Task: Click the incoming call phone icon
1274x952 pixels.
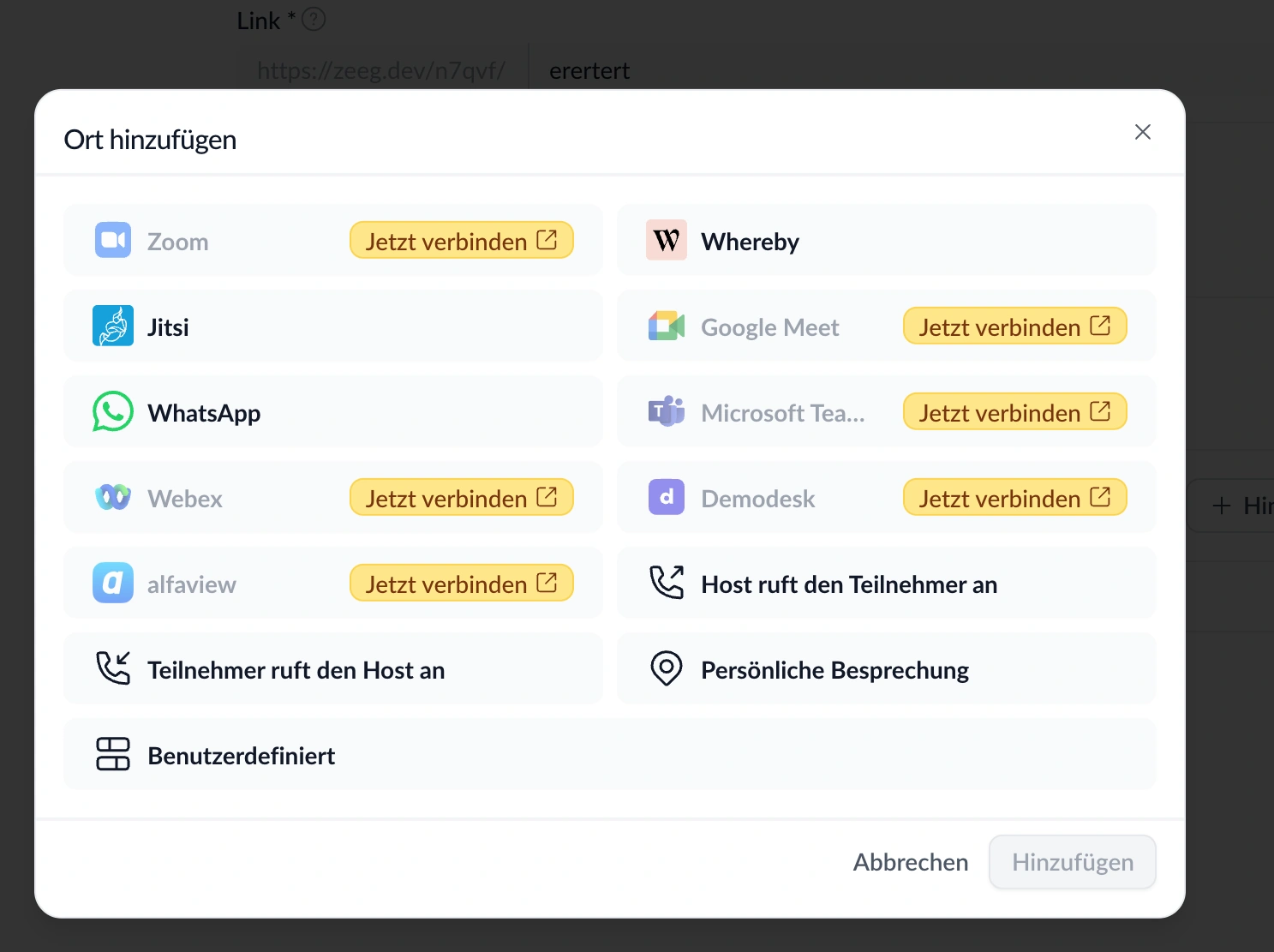Action: point(113,669)
